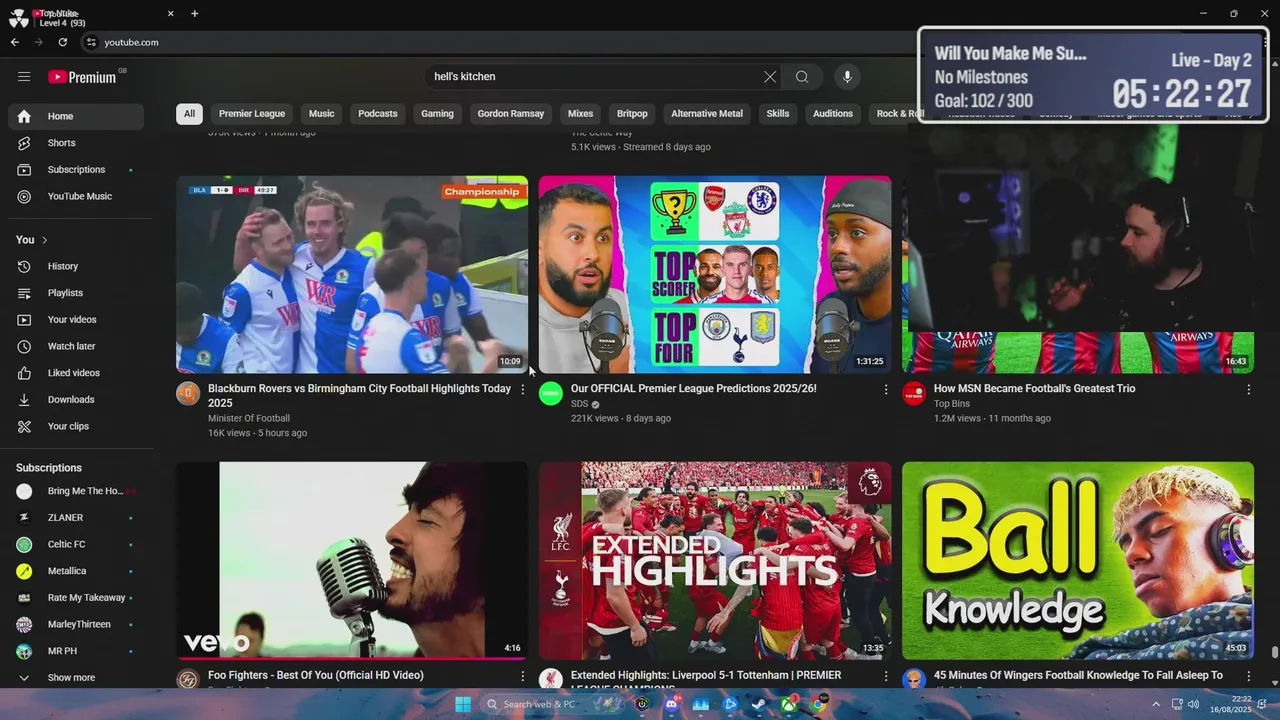Select the Alternative Metal filter chip
Screen dimensions: 1280x720
(707, 114)
